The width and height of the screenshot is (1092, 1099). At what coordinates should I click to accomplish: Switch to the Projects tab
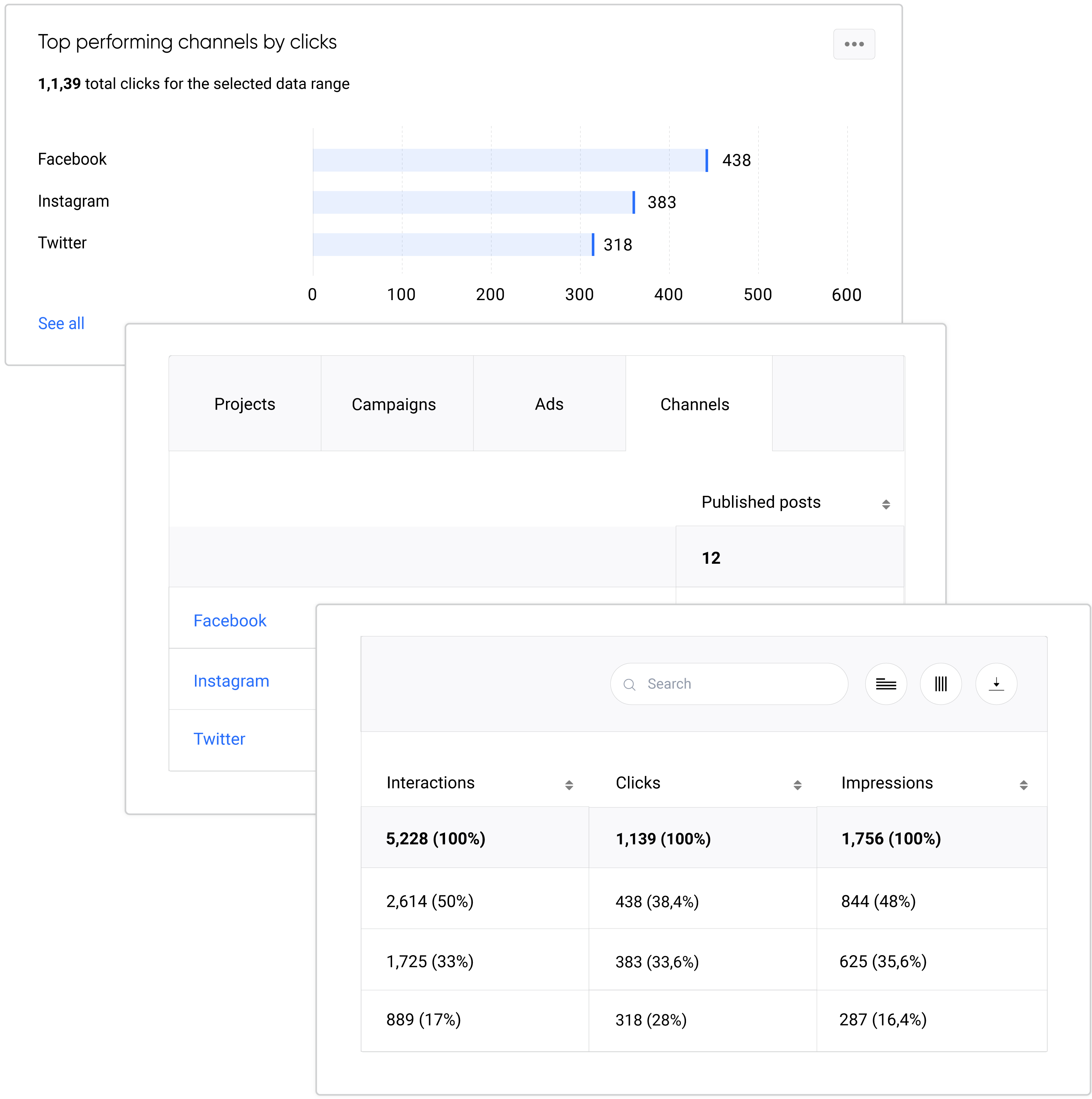point(245,404)
